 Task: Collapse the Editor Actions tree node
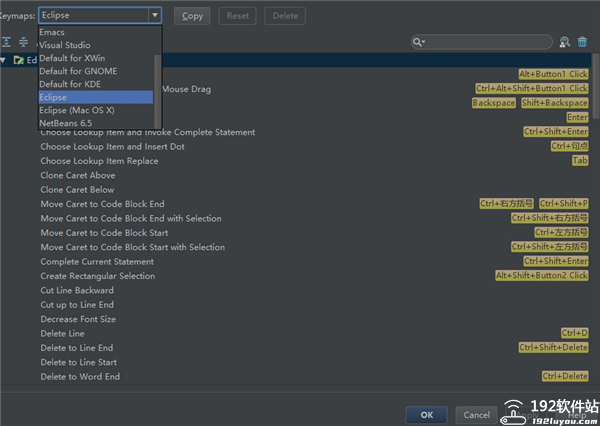(3, 60)
